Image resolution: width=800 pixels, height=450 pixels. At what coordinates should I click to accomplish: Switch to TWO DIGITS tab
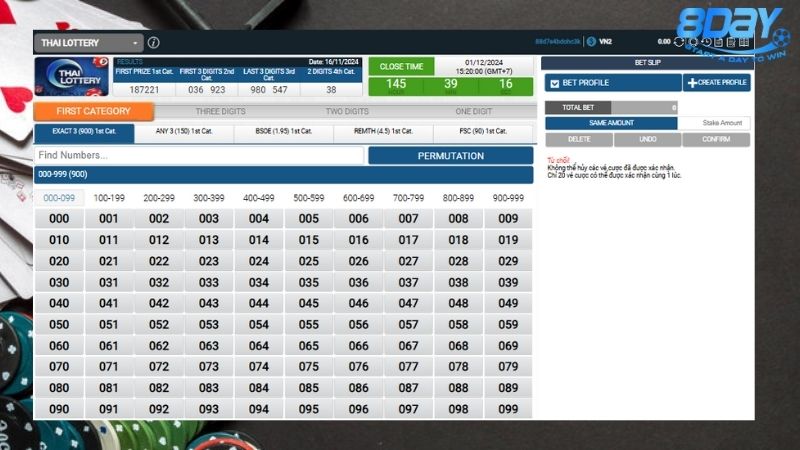tap(347, 111)
